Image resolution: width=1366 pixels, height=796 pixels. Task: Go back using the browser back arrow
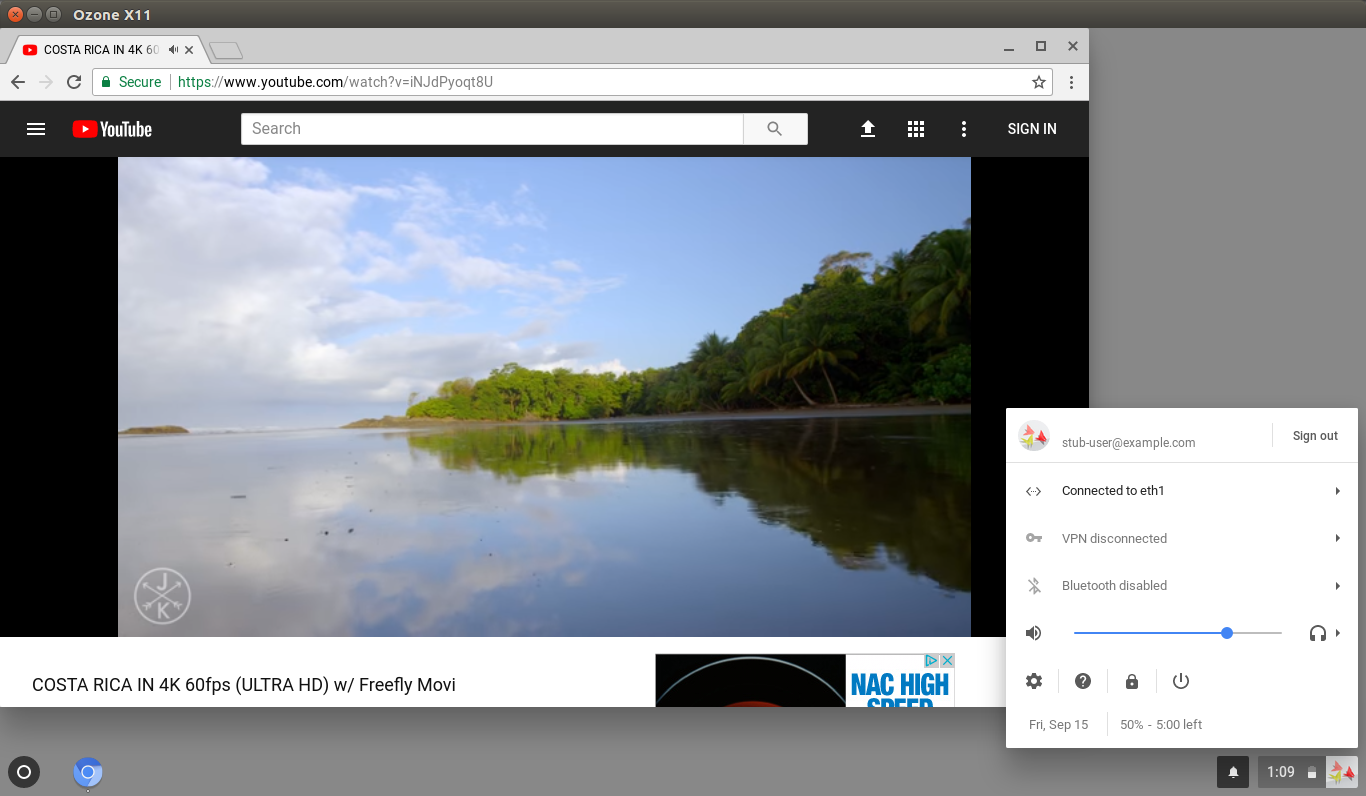tap(18, 82)
